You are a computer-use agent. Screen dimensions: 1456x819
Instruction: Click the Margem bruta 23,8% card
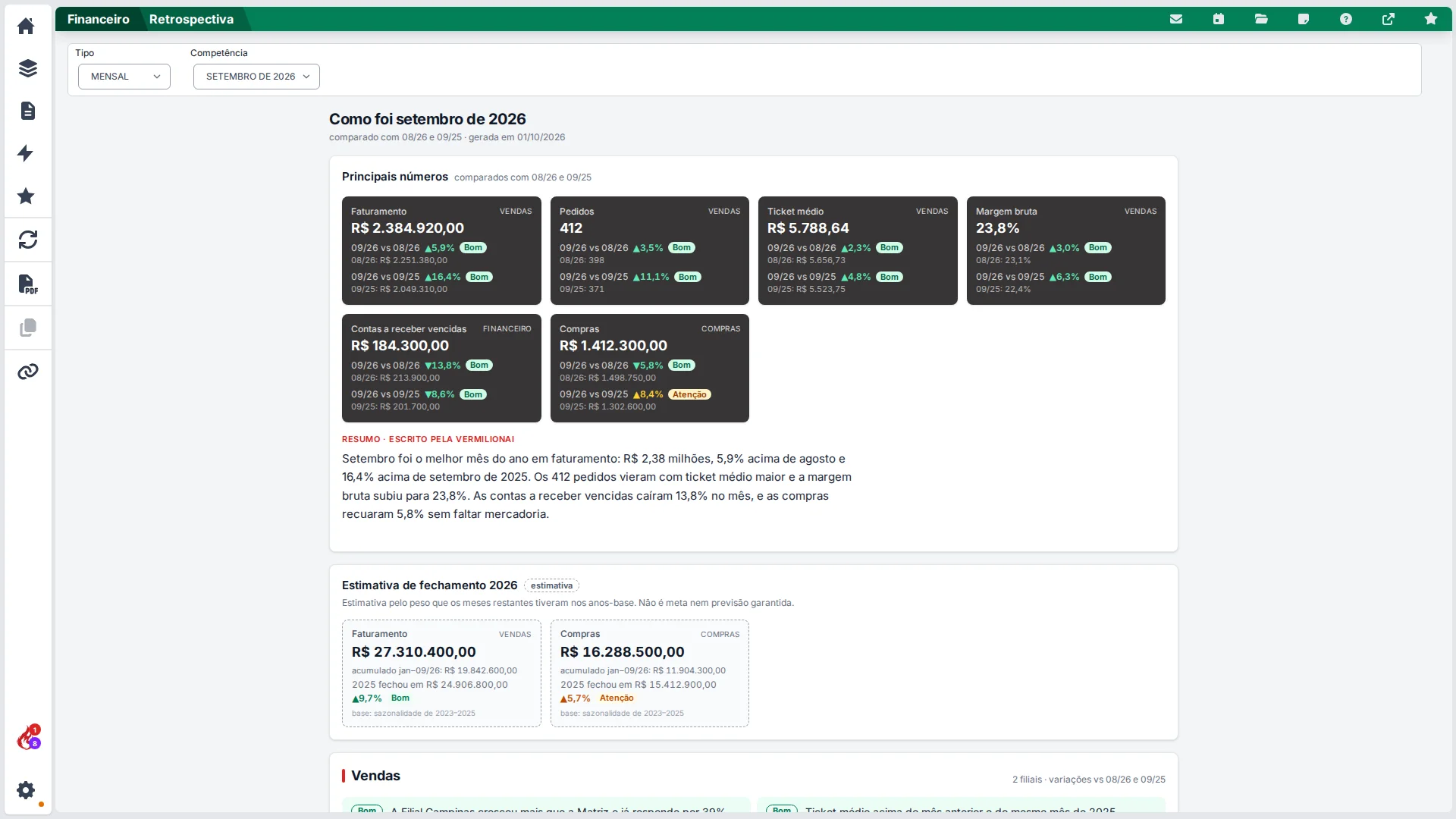(1066, 251)
